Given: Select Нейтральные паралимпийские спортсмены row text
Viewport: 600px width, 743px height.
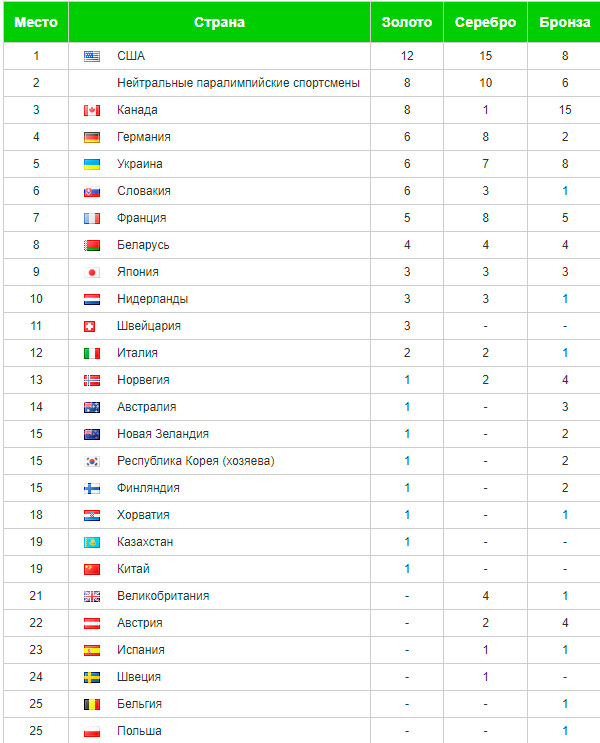Looking at the screenshot, I should (238, 83).
